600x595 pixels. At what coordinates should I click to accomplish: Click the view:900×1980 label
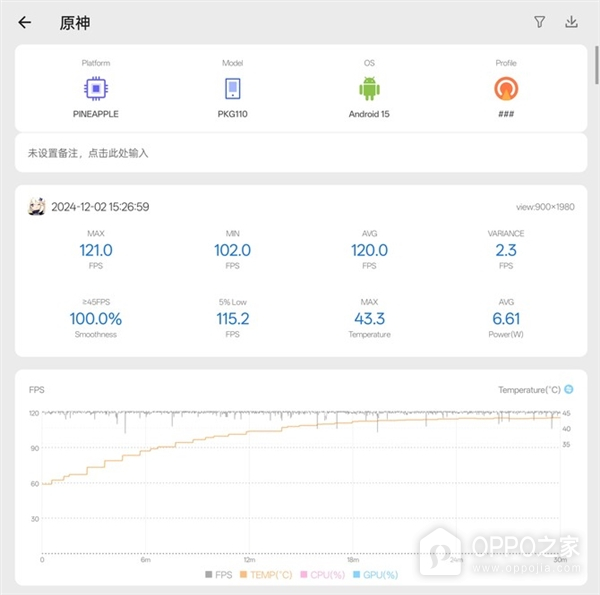(545, 207)
